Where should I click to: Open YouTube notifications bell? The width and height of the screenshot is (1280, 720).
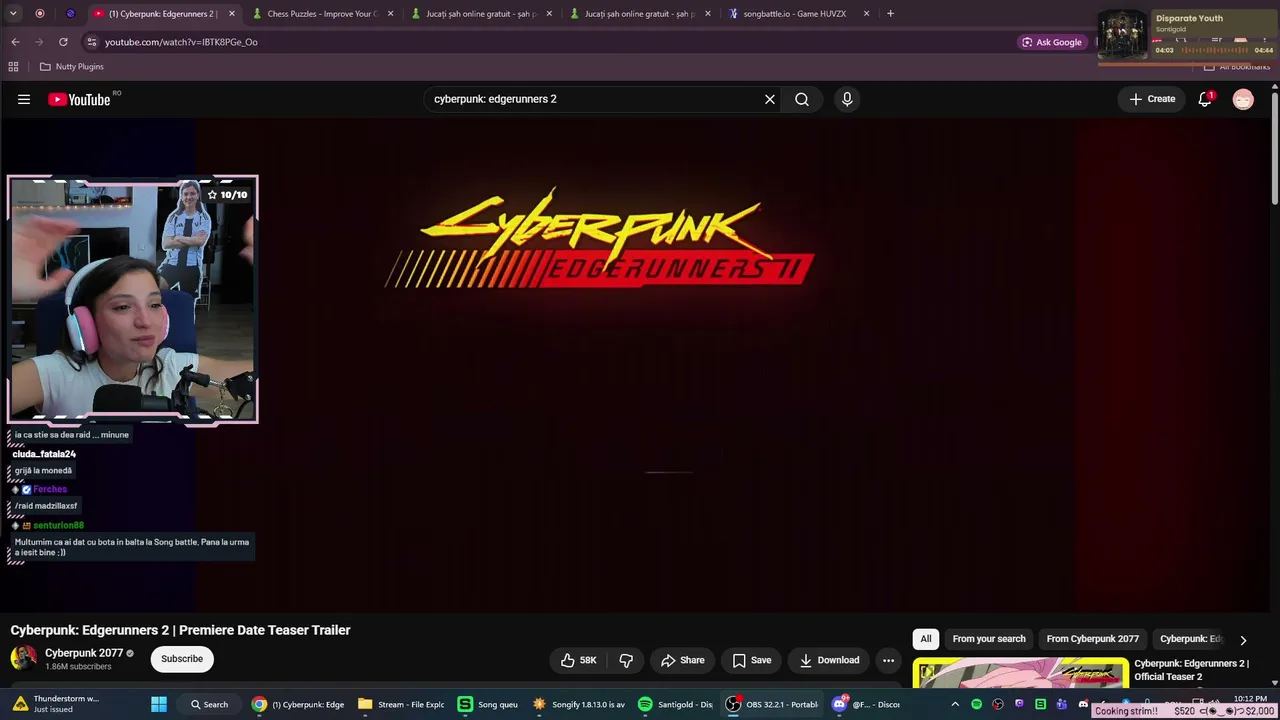point(1205,99)
